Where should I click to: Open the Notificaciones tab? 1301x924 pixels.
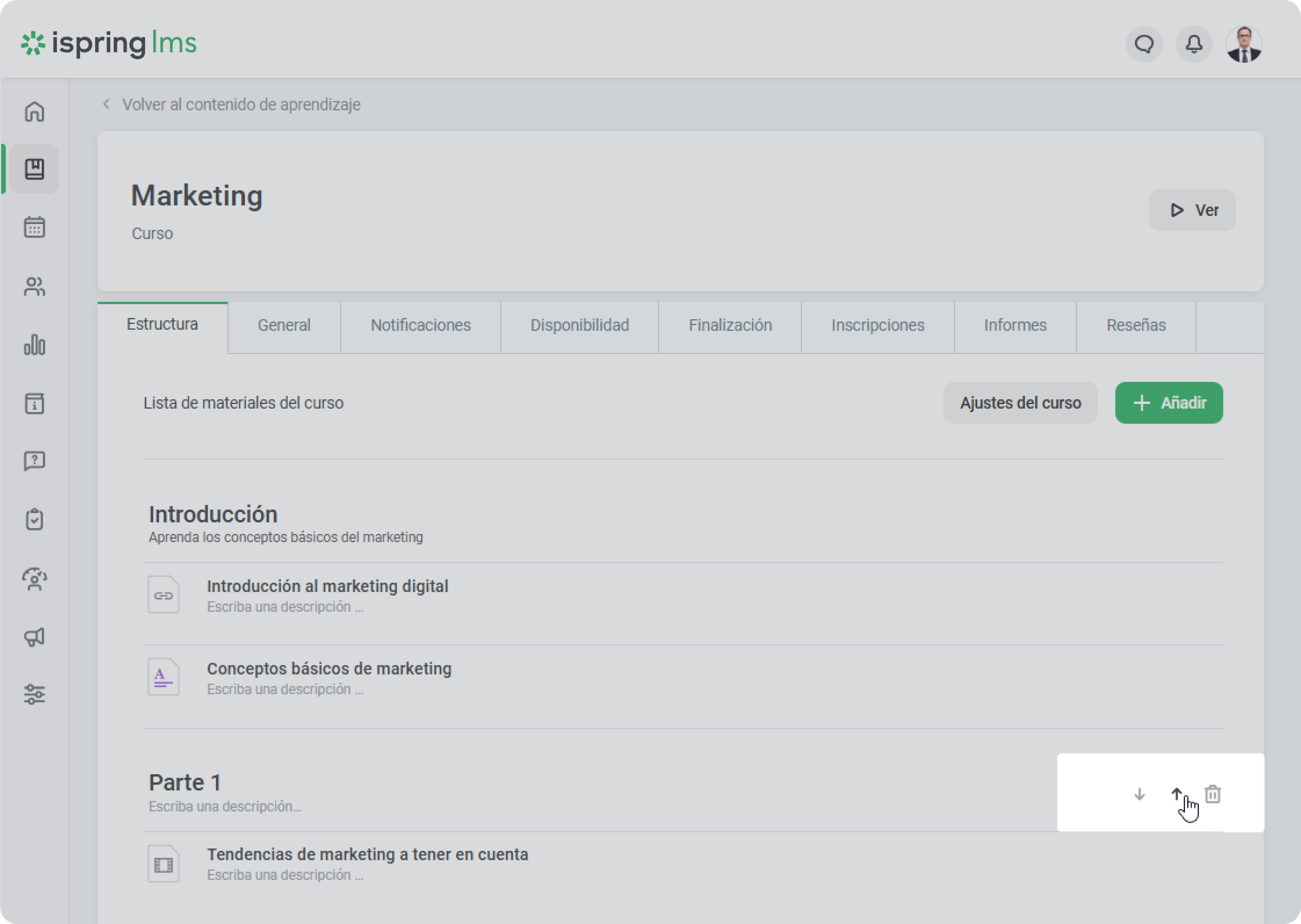click(420, 325)
